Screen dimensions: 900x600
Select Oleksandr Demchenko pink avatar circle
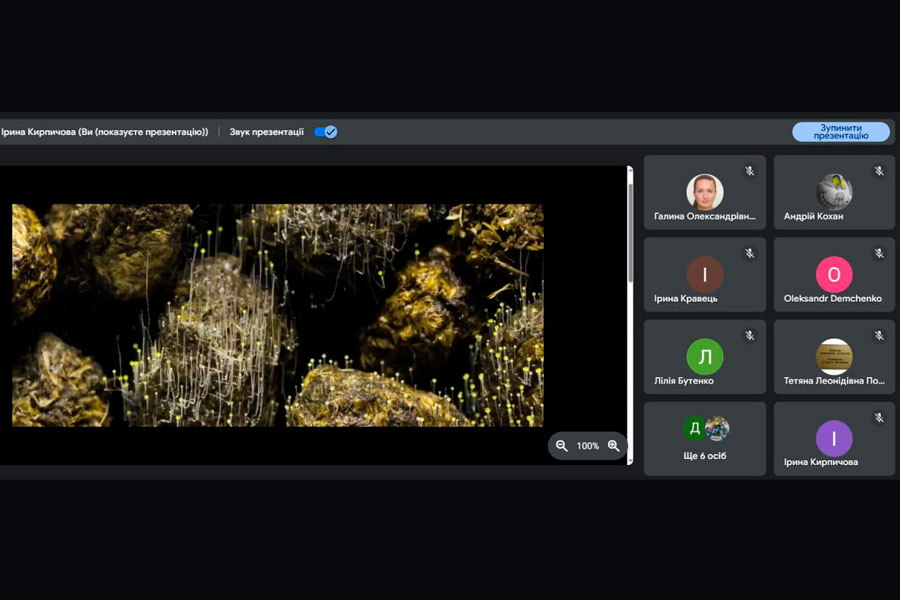[x=834, y=274]
